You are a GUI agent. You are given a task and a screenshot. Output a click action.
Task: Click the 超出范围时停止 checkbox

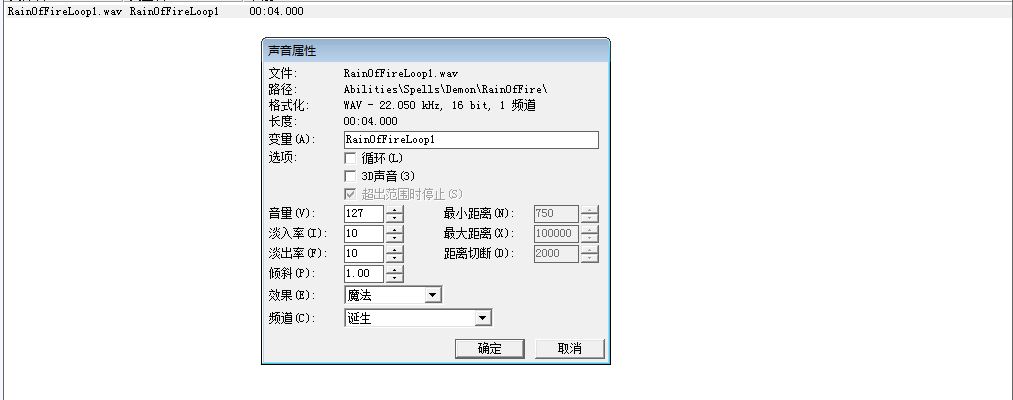point(350,194)
